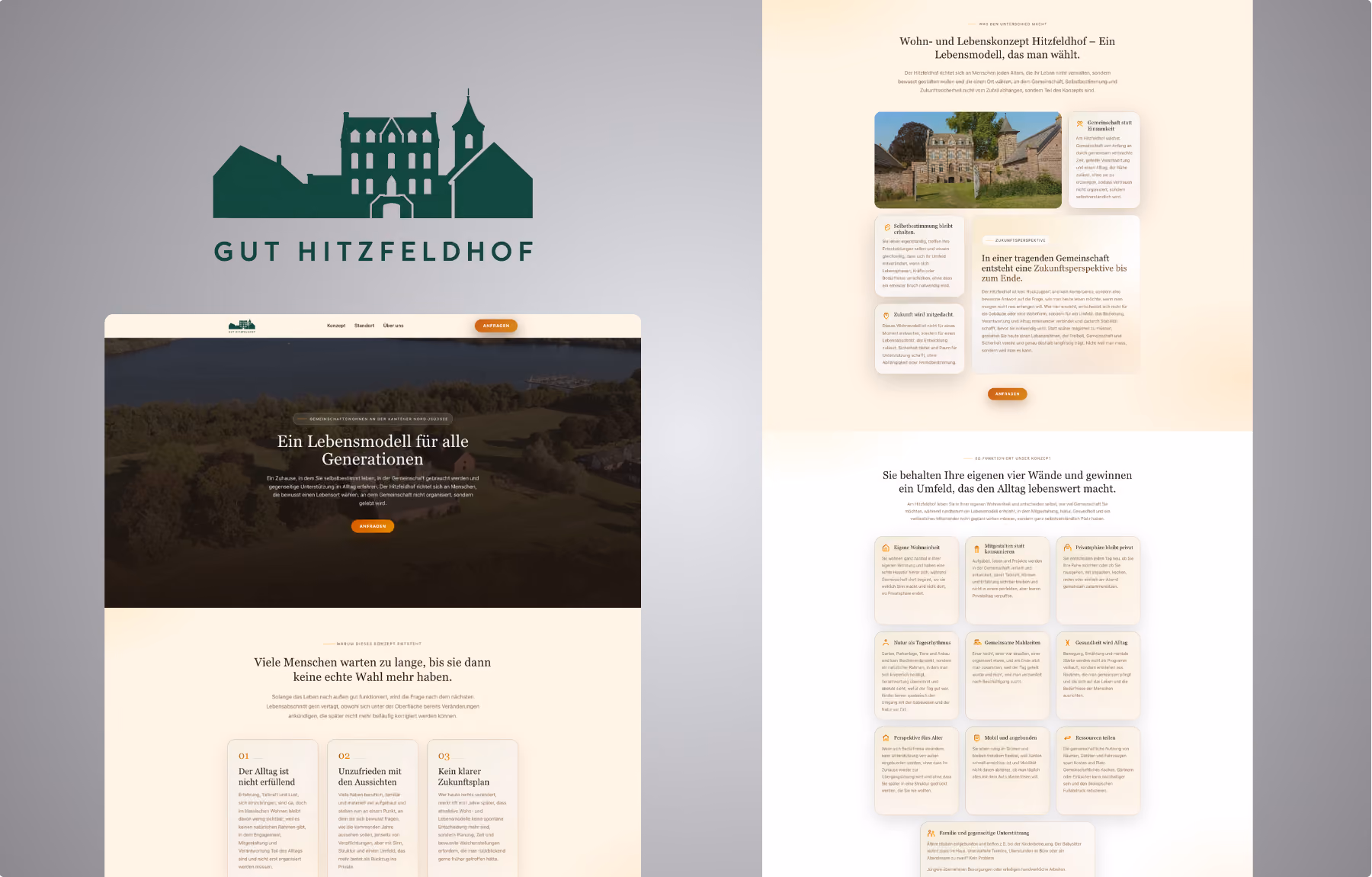
Task: Click the icon for Ressourcen teilen
Action: click(1068, 738)
